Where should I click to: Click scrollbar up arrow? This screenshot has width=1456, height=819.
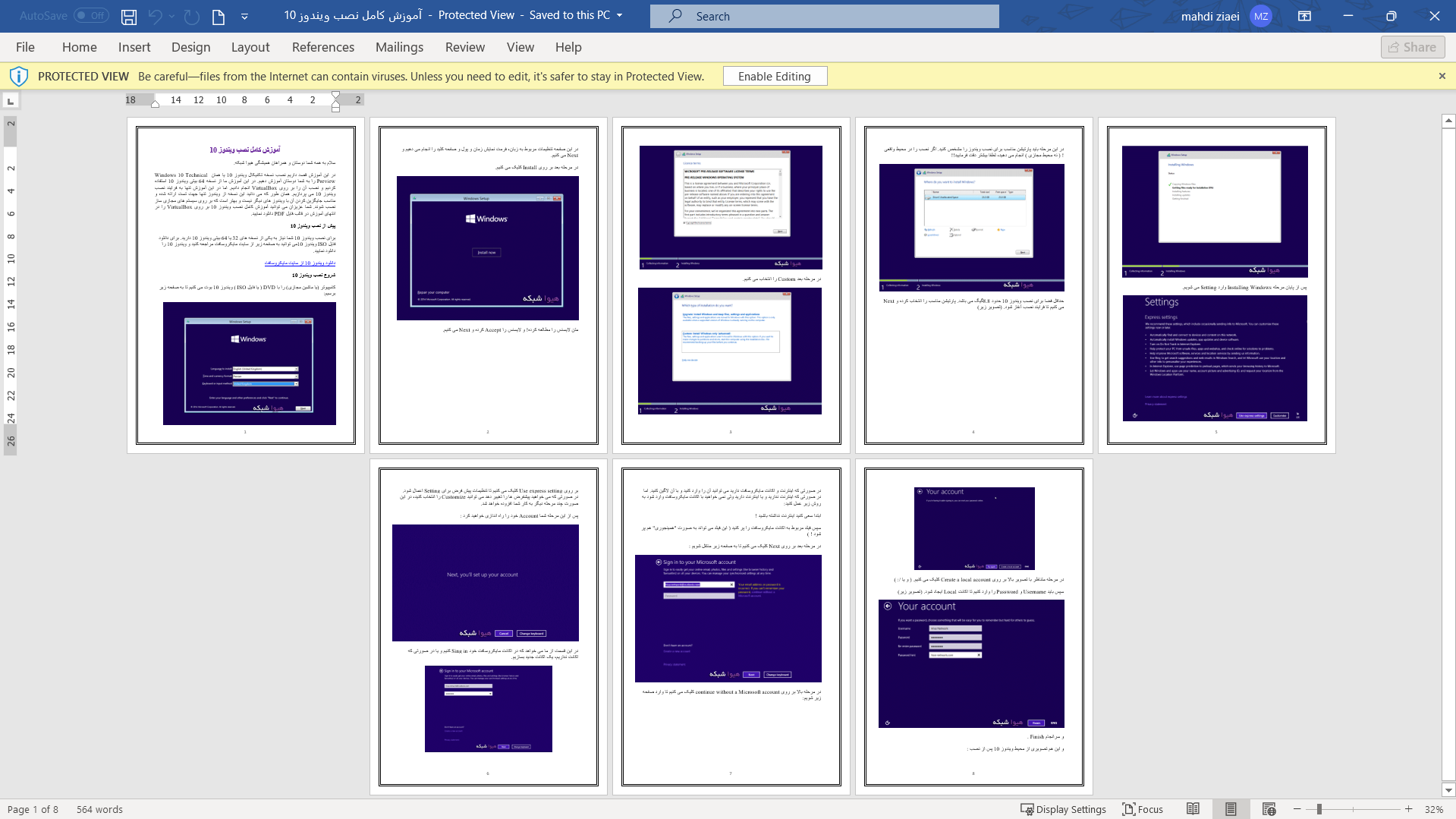(x=1448, y=121)
